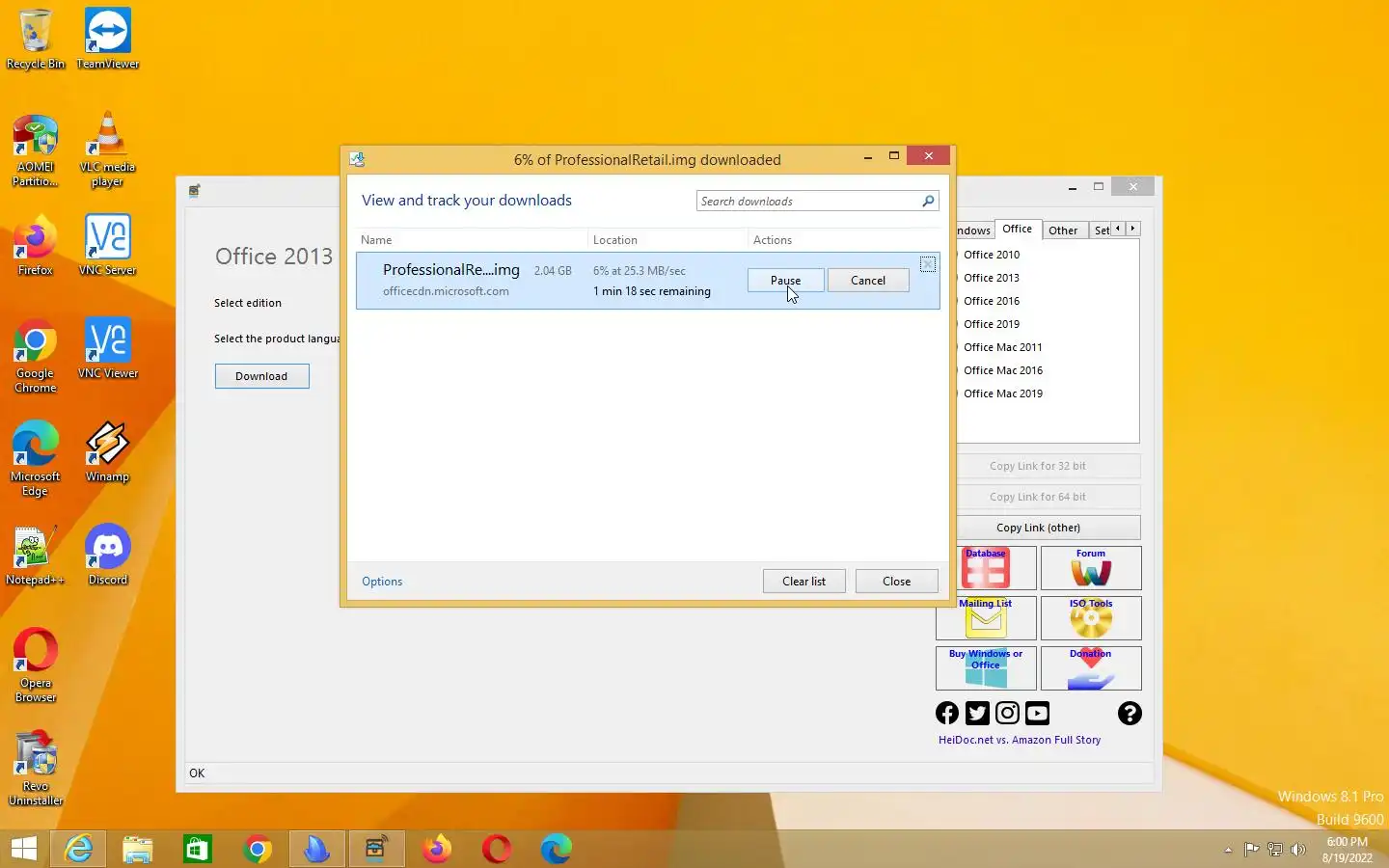Viewport: 1389px width, 868px height.
Task: Click the Donation button
Action: pos(1091,668)
